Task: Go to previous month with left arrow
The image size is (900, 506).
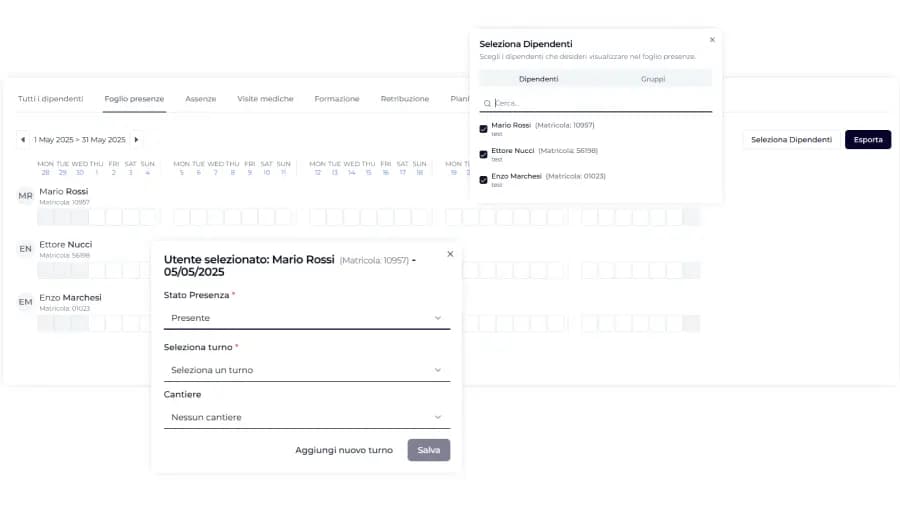Action: [x=22, y=139]
